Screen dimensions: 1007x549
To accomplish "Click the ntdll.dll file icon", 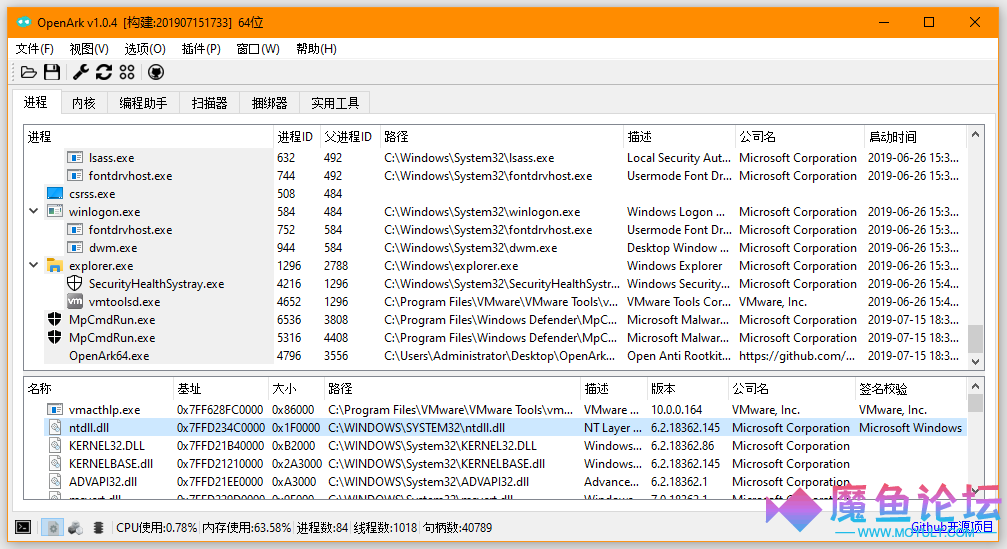I will (x=56, y=428).
